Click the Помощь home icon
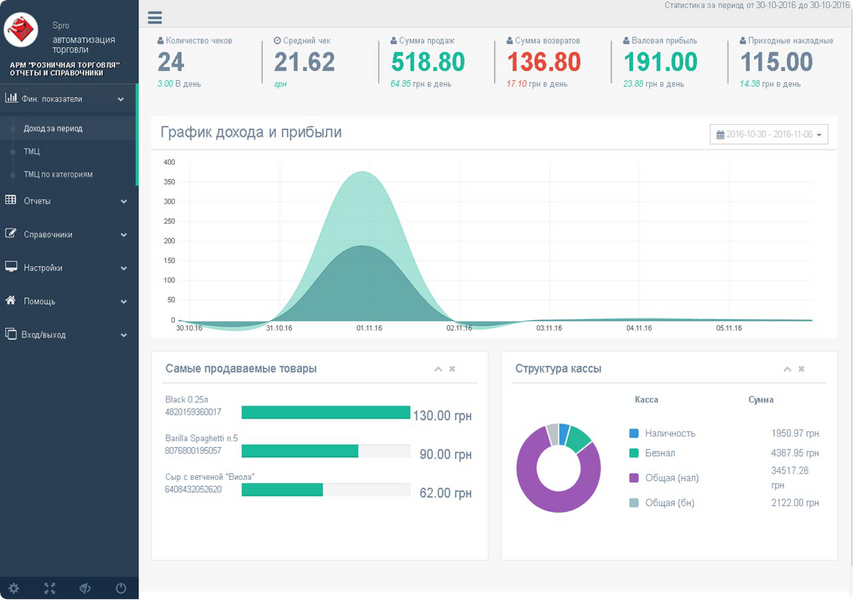853x600 pixels. point(10,300)
